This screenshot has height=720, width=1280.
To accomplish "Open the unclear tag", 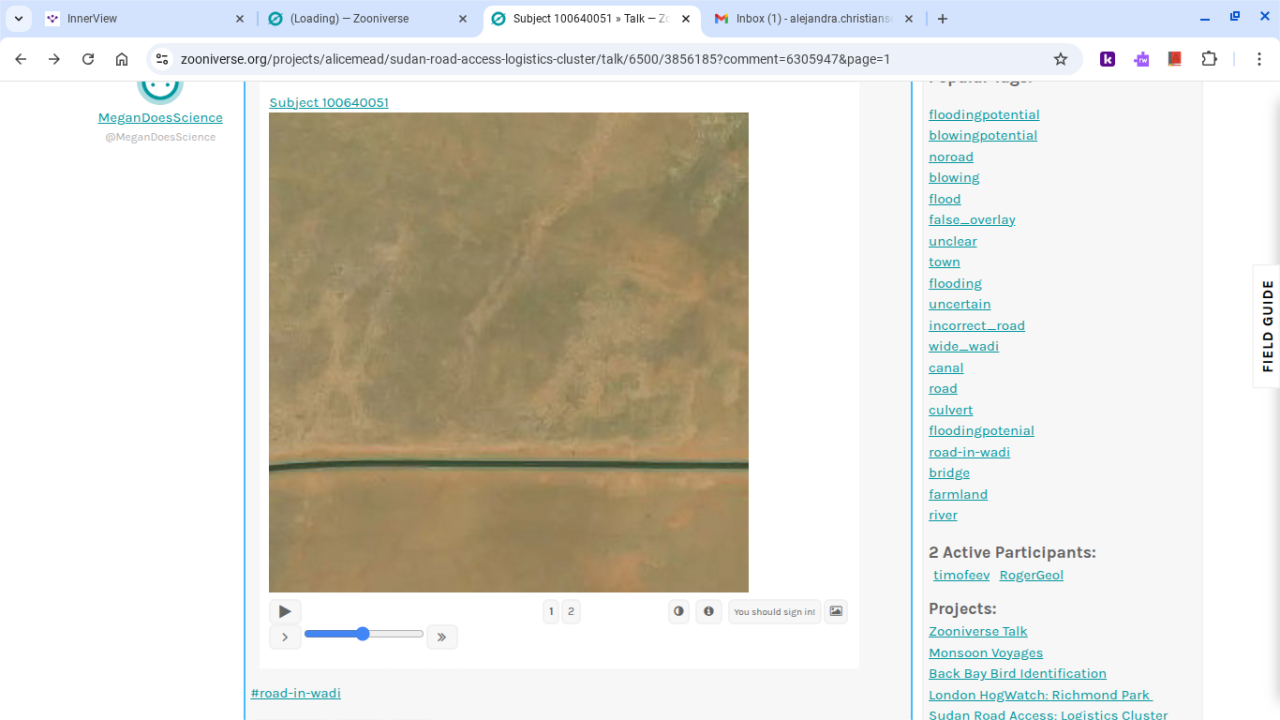I will point(953,240).
